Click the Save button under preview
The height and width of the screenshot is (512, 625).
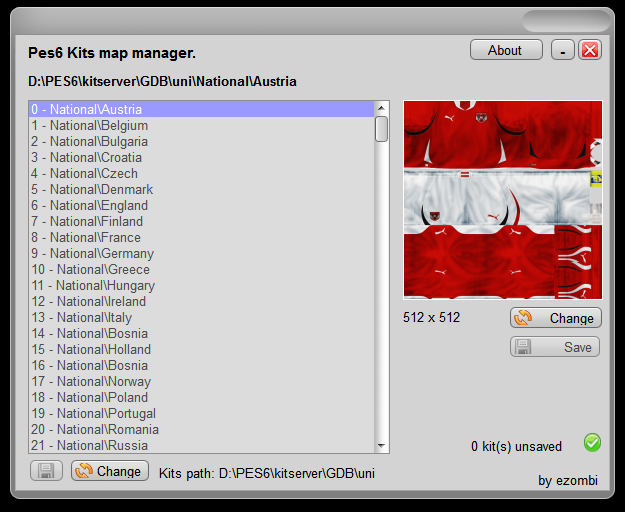point(555,347)
